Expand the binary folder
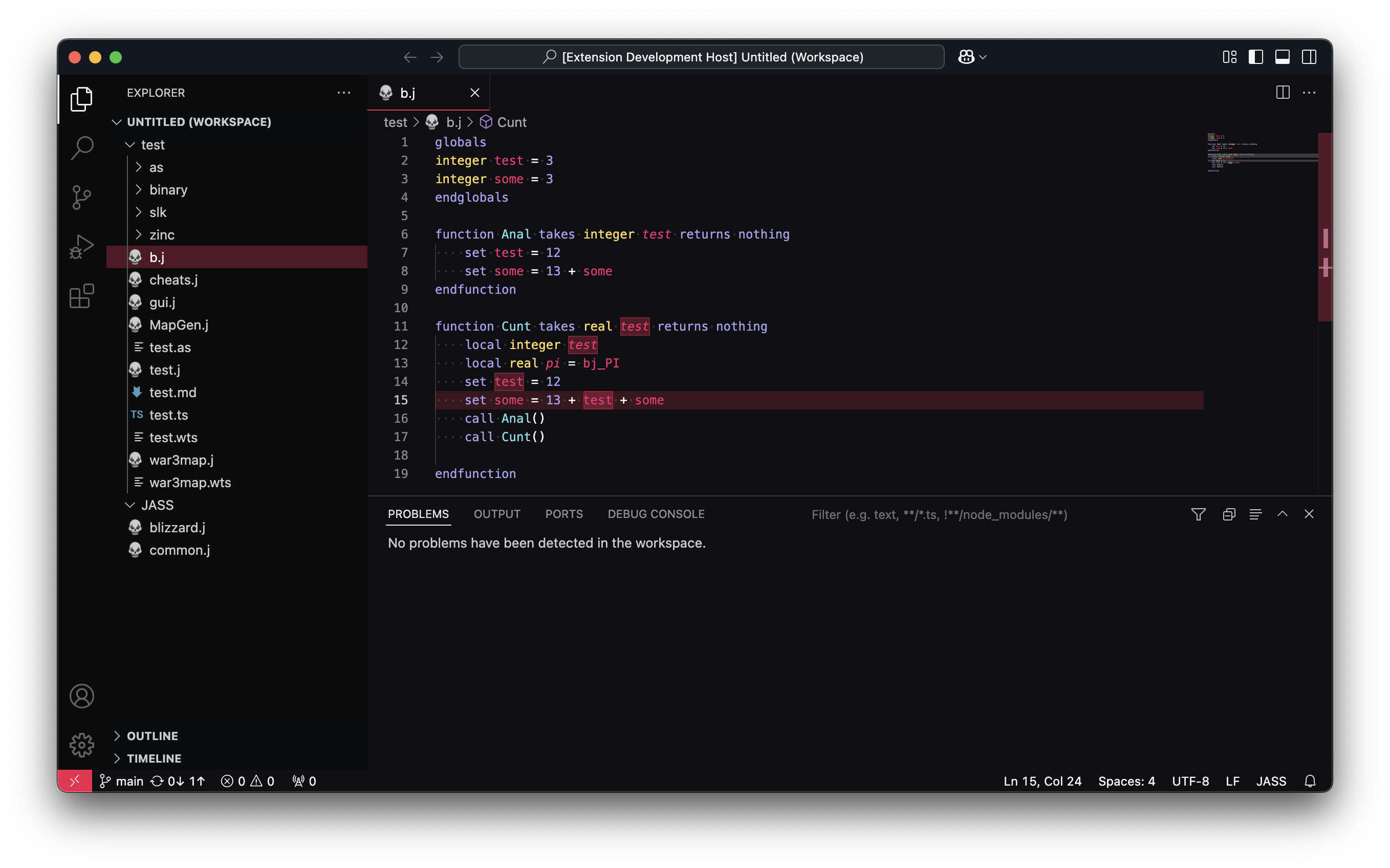 [168, 189]
